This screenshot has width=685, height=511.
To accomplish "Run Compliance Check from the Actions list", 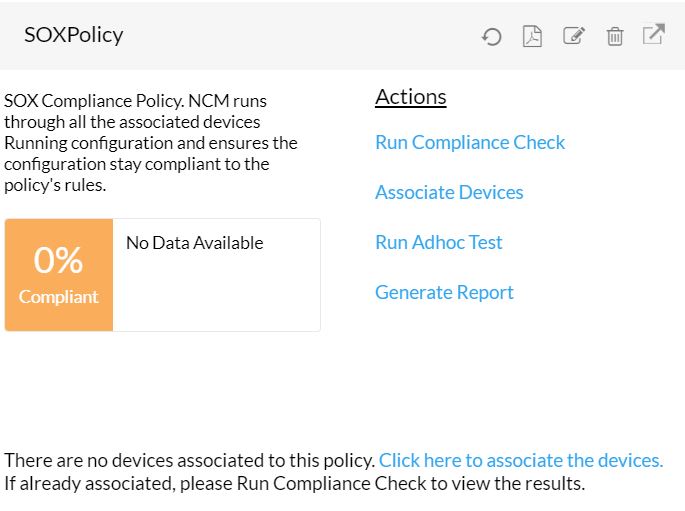I will click(470, 142).
